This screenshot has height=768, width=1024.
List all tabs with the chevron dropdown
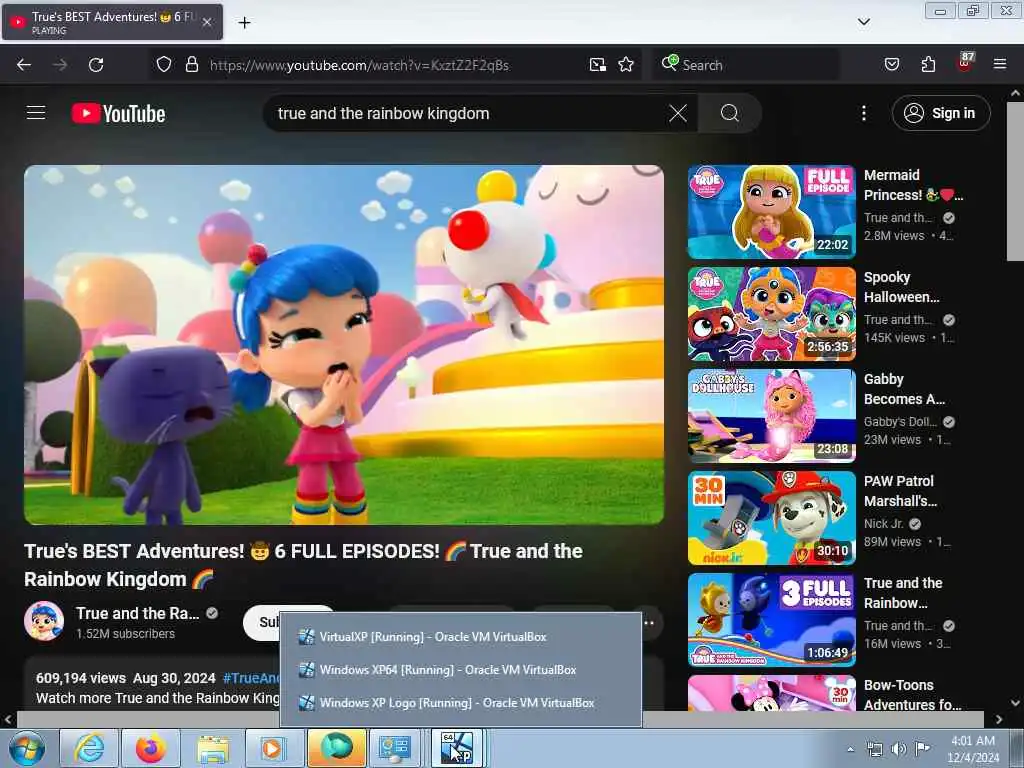863,22
